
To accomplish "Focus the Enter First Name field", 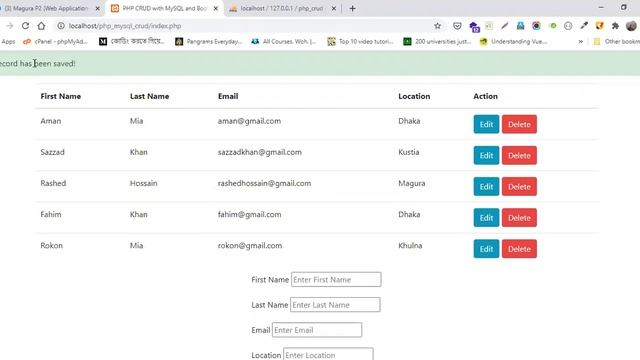I will pos(336,280).
